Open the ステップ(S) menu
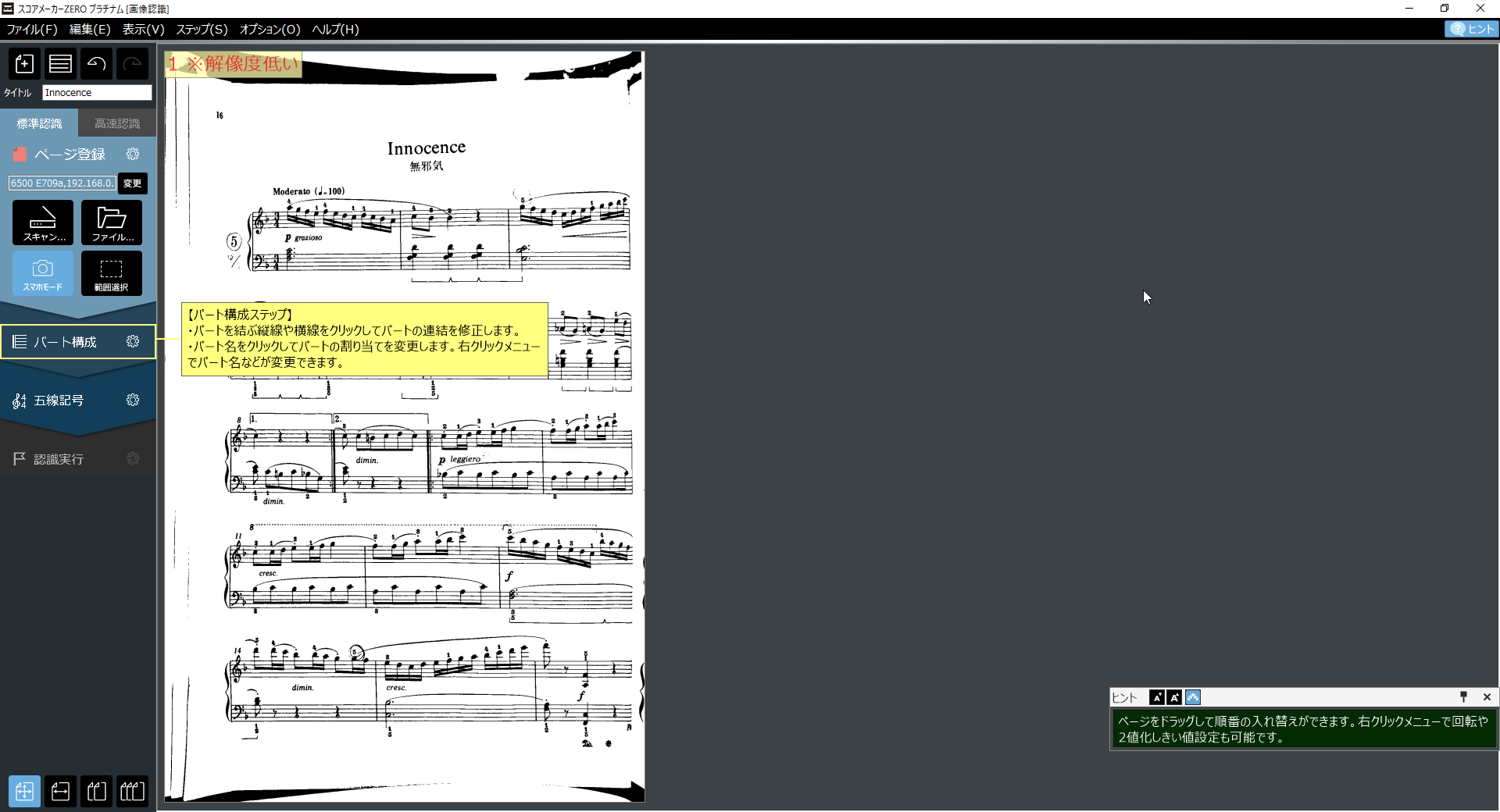The height and width of the screenshot is (812, 1500). pyautogui.click(x=202, y=29)
